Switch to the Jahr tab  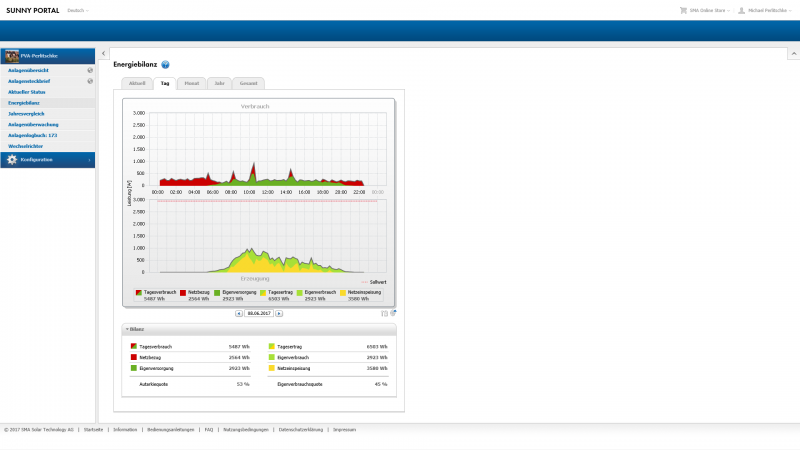pos(219,83)
